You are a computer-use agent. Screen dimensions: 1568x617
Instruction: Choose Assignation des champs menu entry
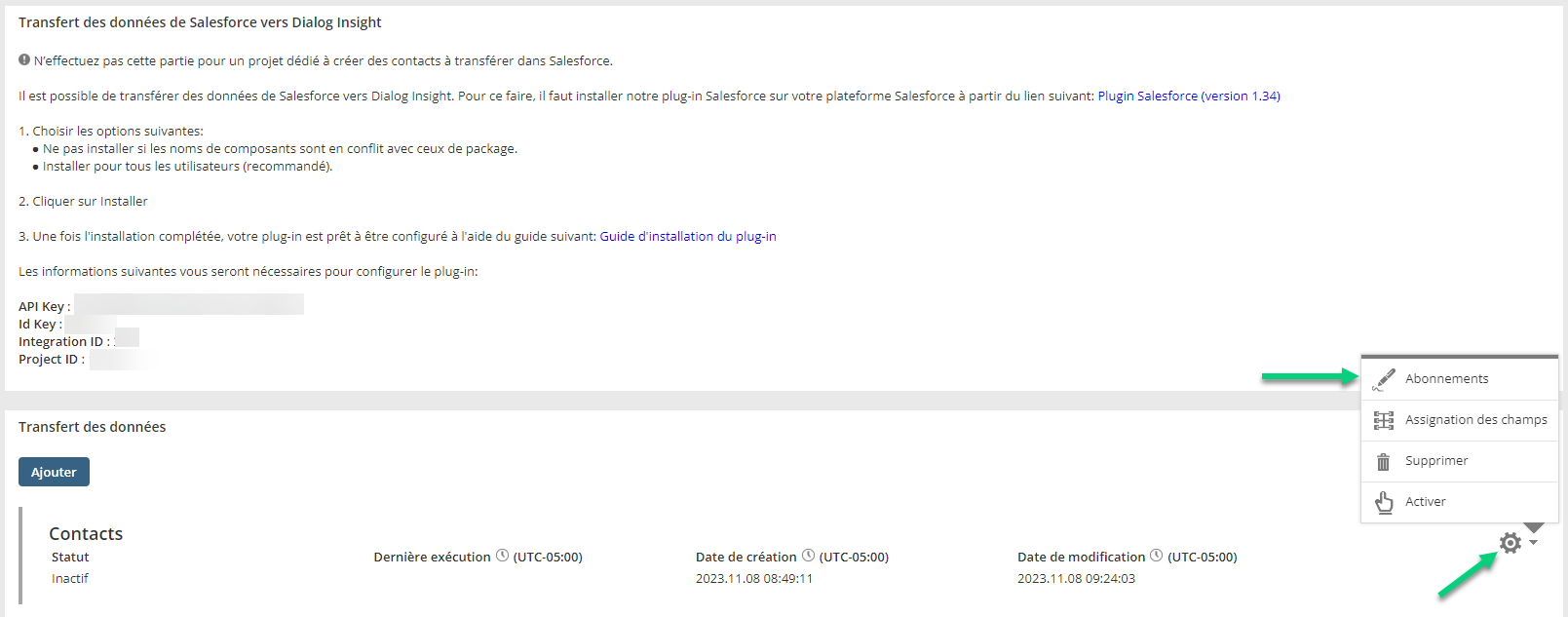(x=1459, y=420)
